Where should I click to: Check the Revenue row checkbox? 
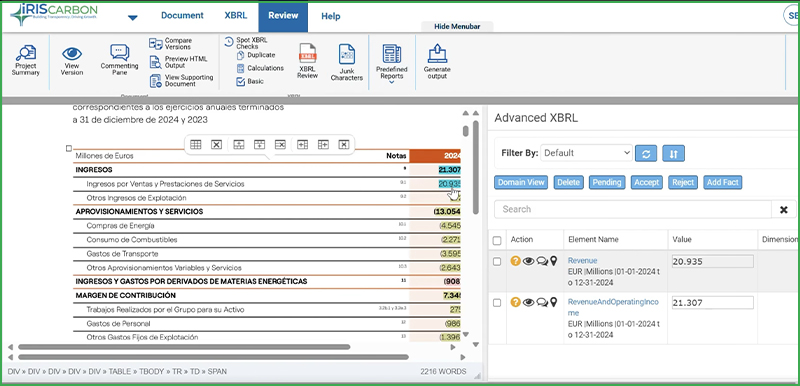pyautogui.click(x=497, y=262)
